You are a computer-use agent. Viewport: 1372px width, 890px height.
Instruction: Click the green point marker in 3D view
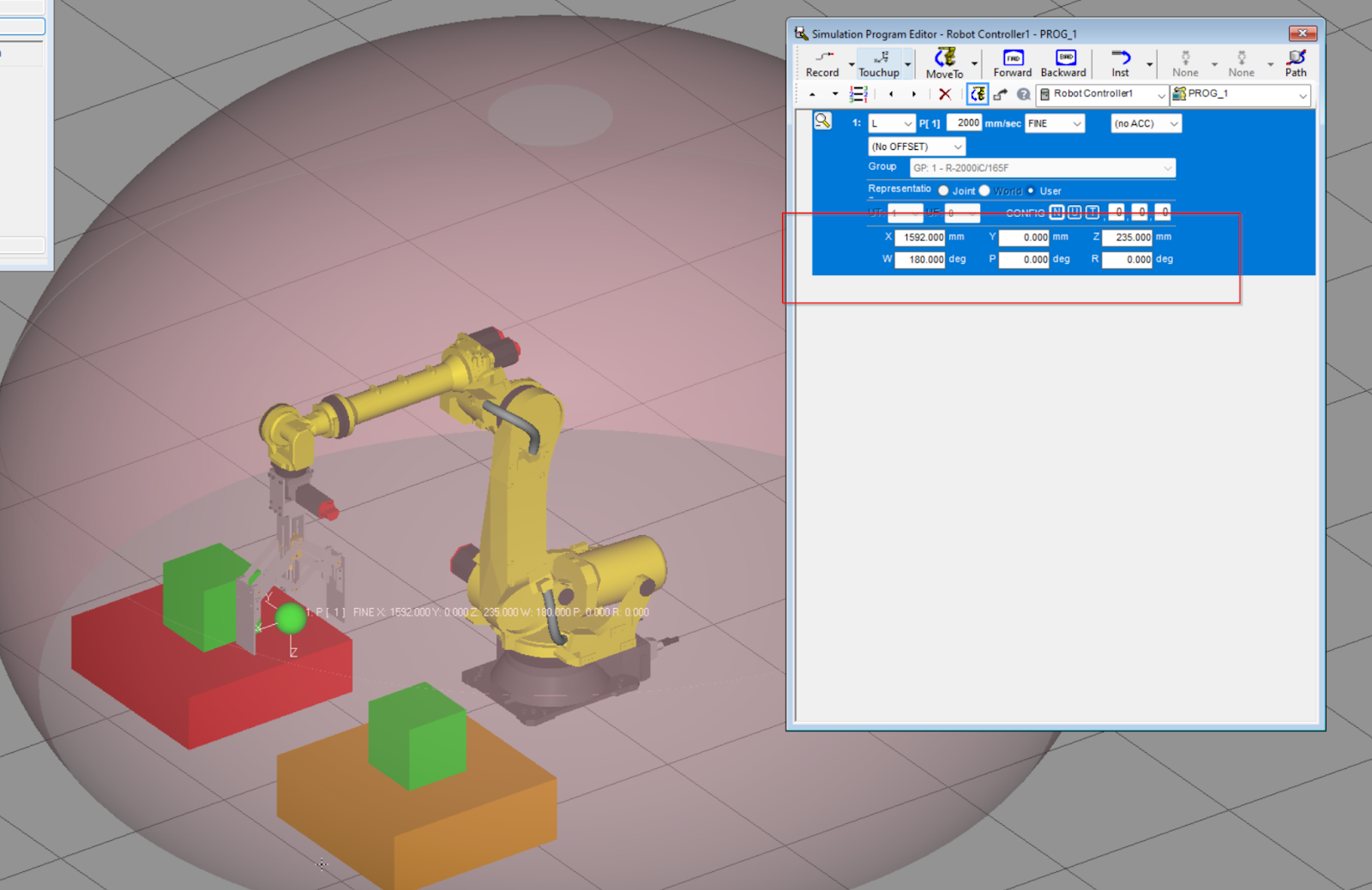coord(291,617)
